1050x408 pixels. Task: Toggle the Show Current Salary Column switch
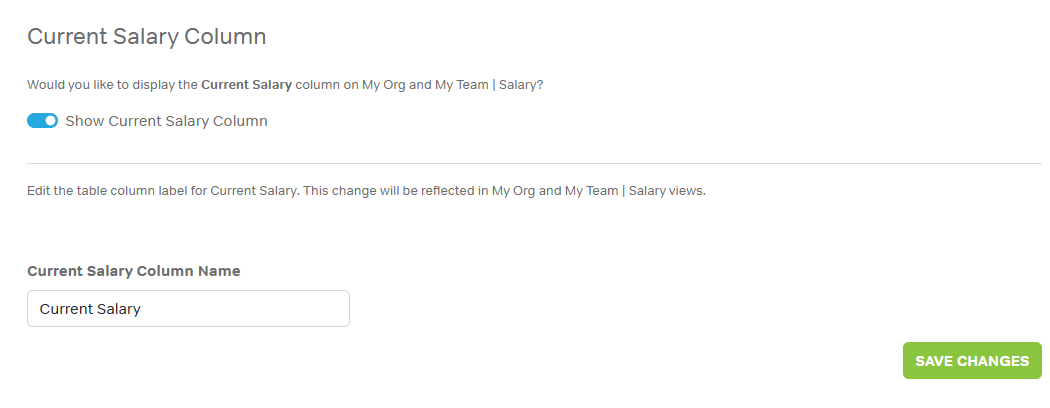point(42,121)
